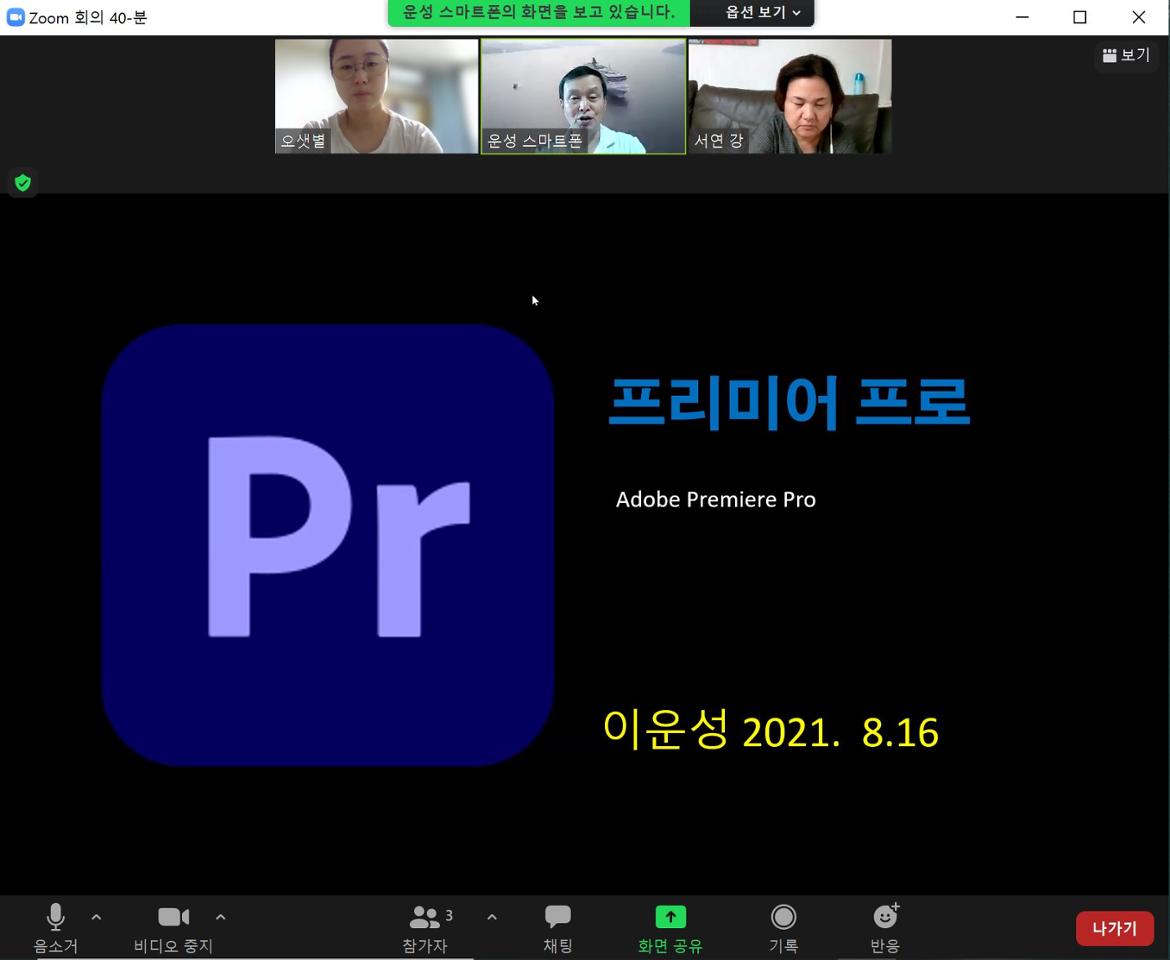Click the red 나가기 leave button
The image size is (1170, 960).
pos(1114,928)
